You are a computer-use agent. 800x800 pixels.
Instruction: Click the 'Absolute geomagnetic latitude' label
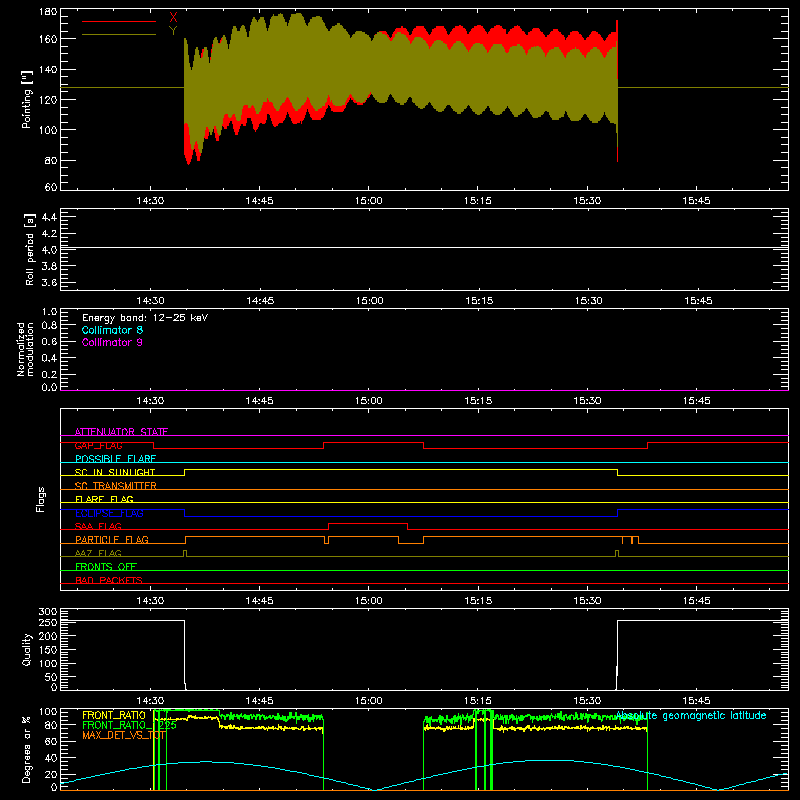click(691, 715)
